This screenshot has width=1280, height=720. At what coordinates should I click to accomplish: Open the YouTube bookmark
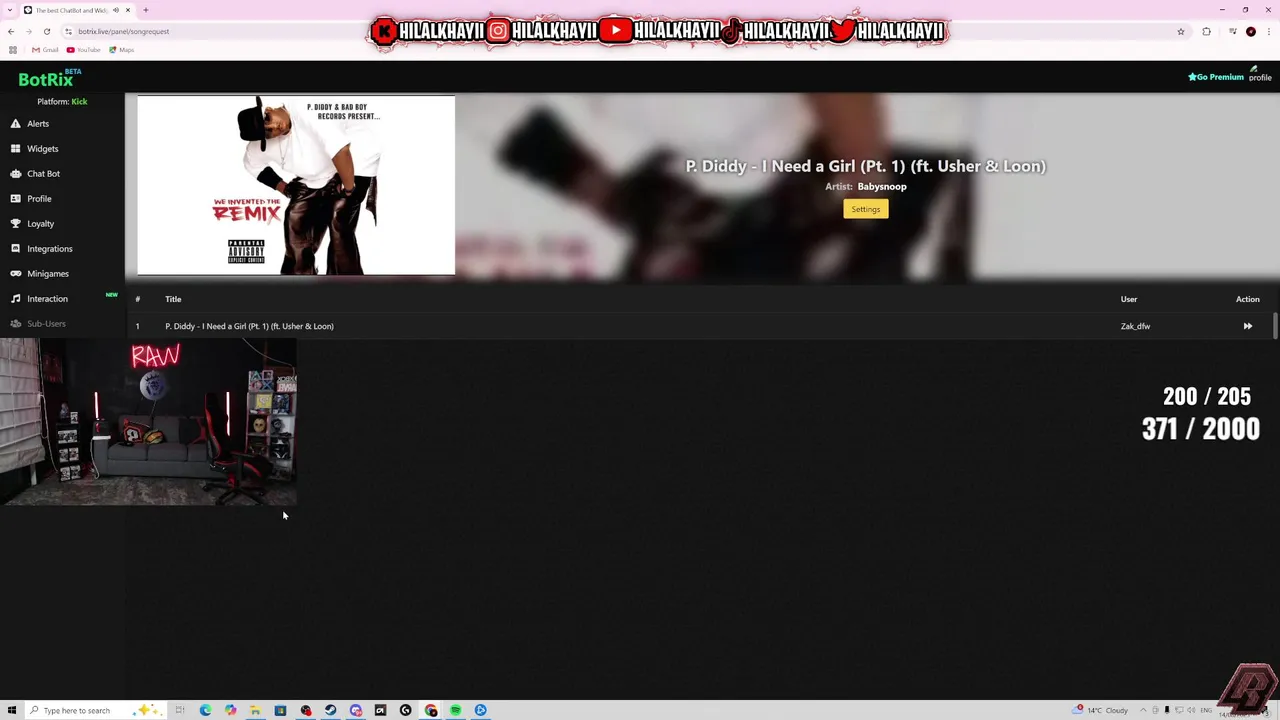tap(84, 50)
